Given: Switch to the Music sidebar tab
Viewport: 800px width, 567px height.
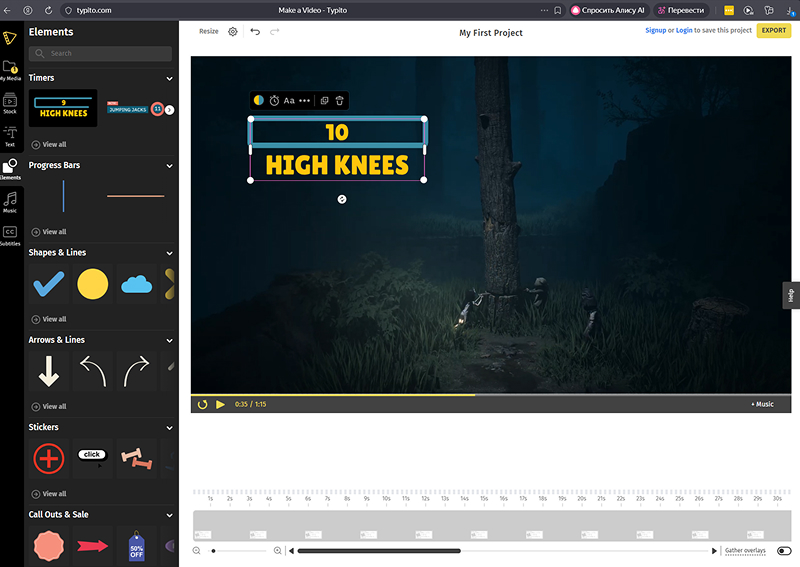Looking at the screenshot, I should coord(10,200).
